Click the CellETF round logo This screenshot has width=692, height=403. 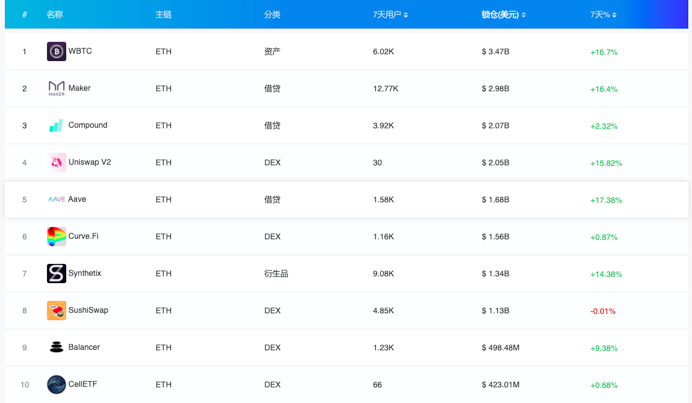(x=56, y=384)
